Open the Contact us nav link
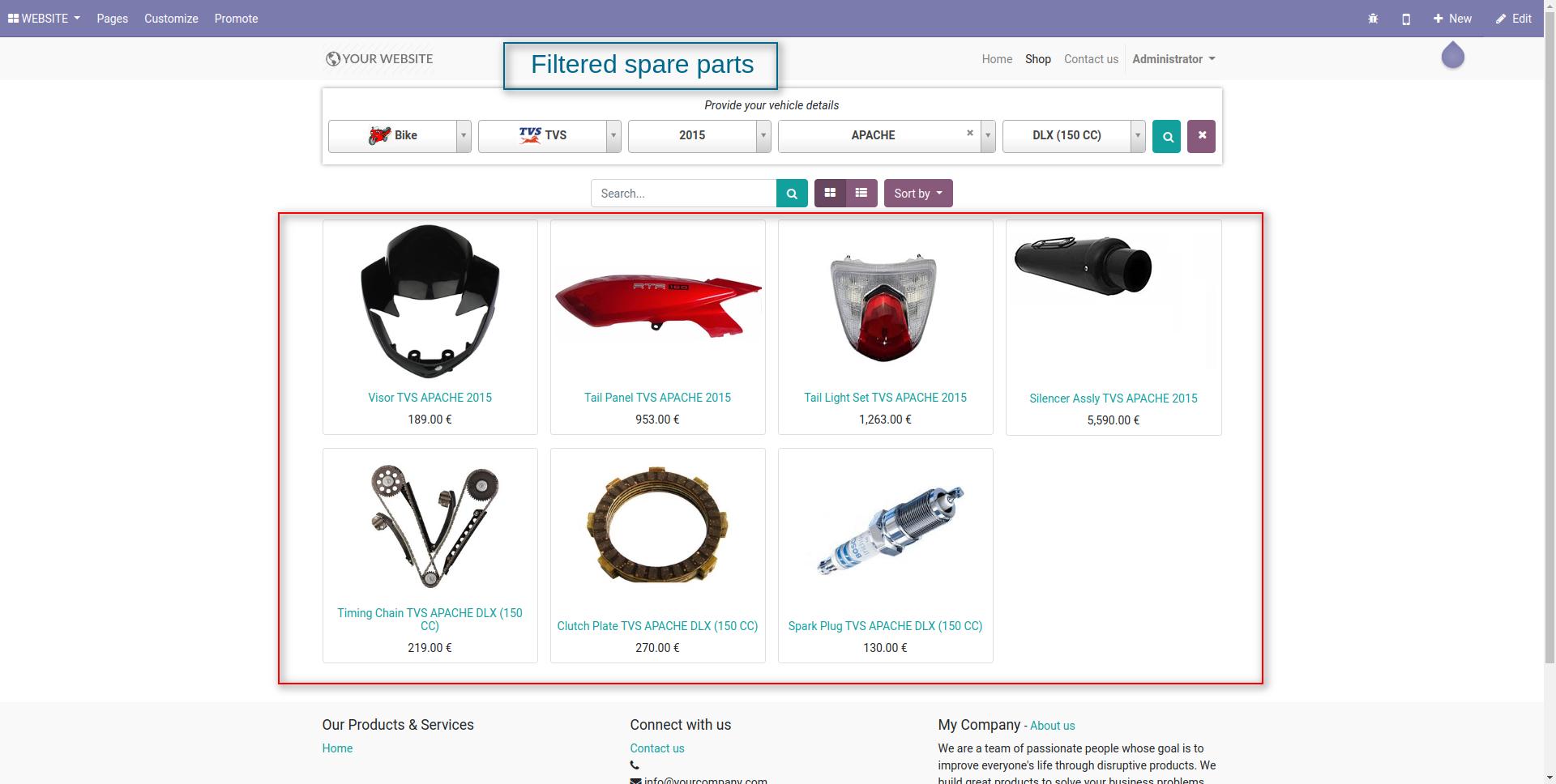 (x=1091, y=59)
